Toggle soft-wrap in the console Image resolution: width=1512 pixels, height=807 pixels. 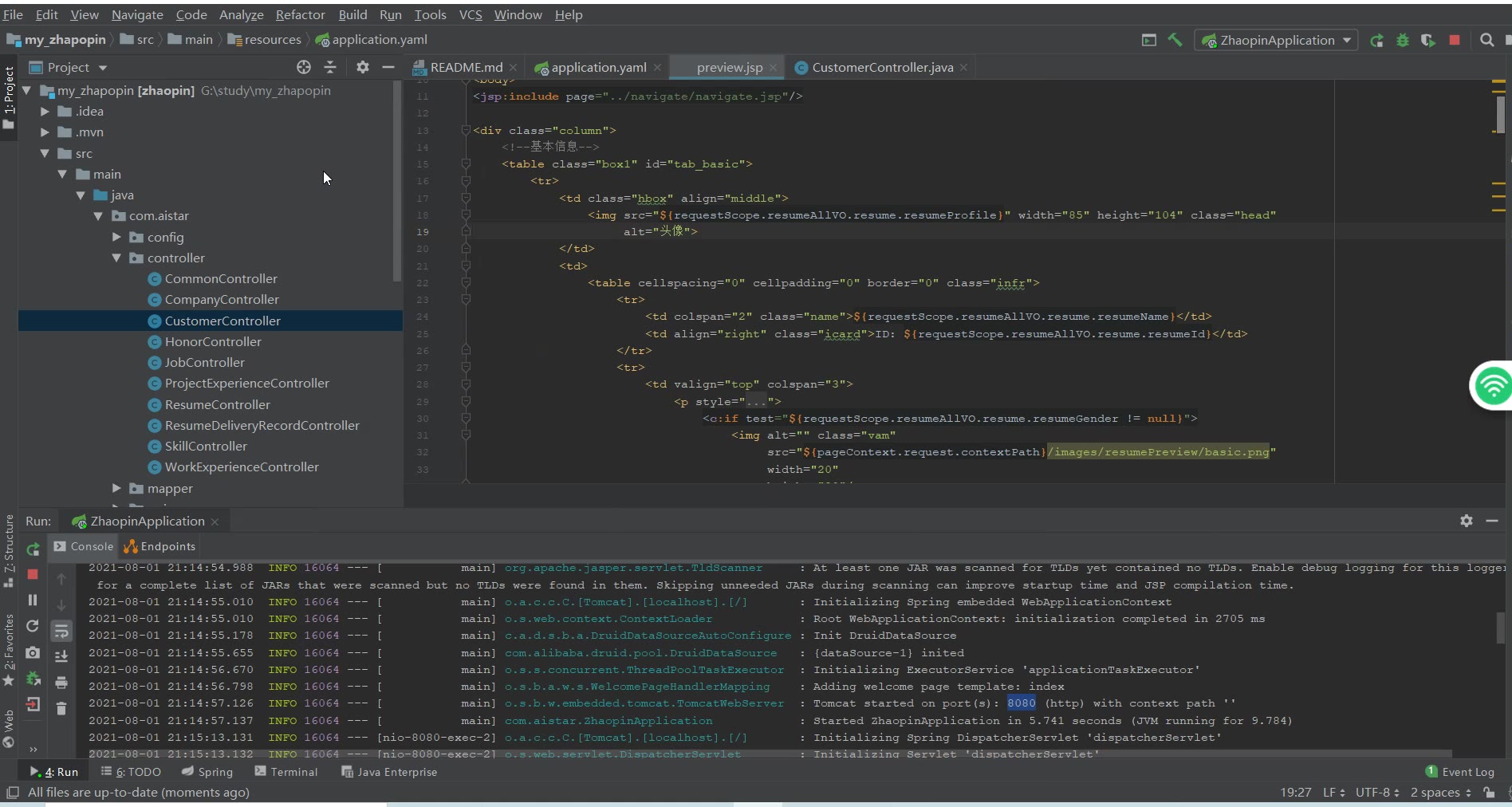point(61,632)
